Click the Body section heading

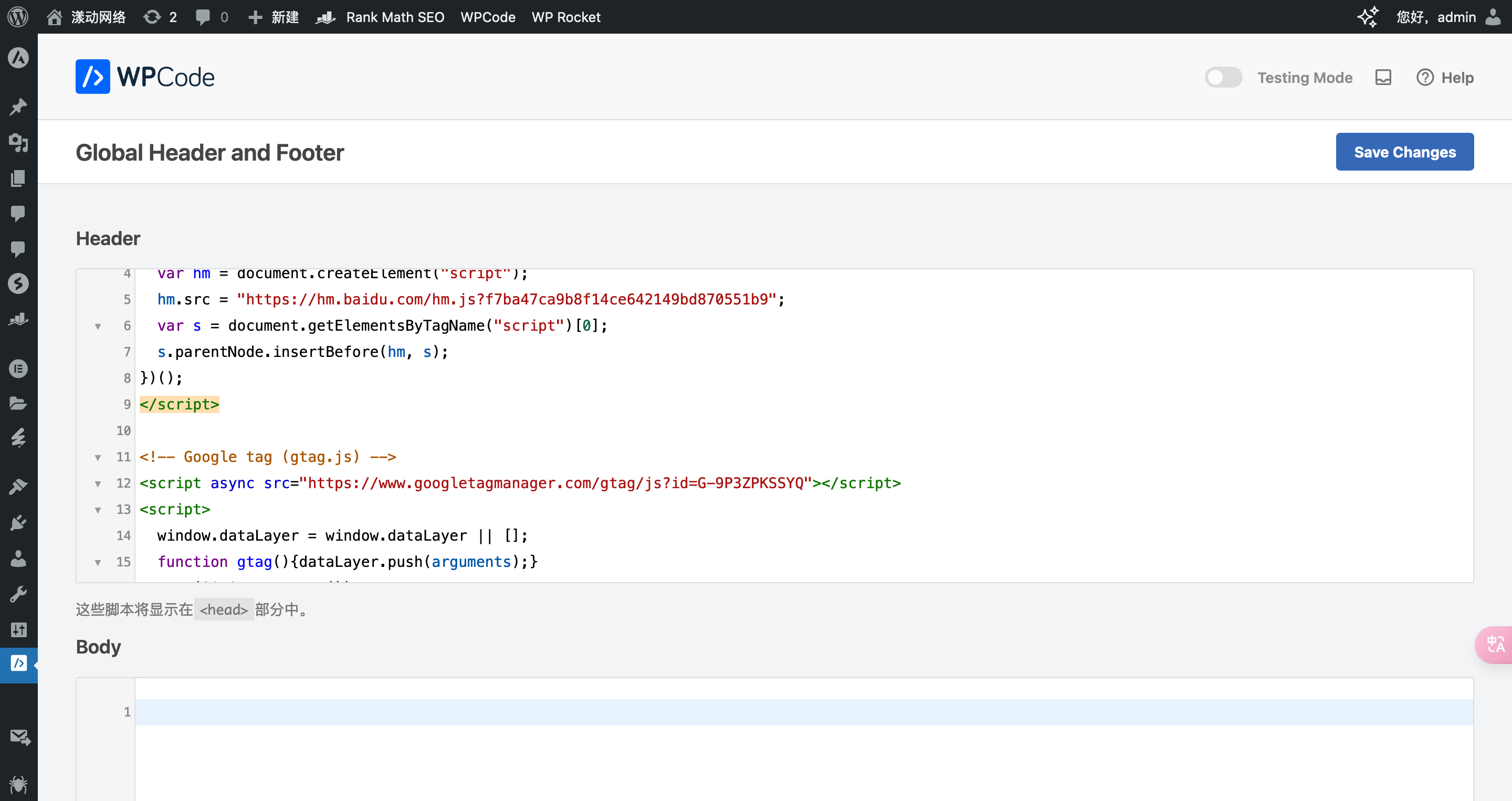point(98,647)
